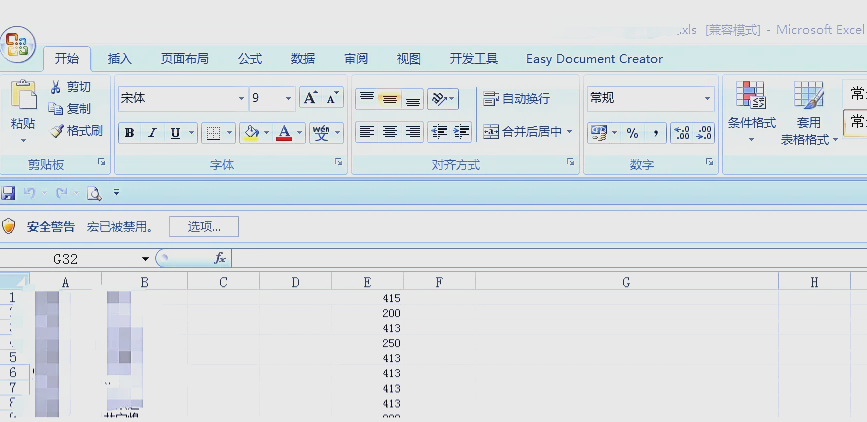Click the Office button logo
This screenshot has width=867, height=422.
(x=19, y=43)
